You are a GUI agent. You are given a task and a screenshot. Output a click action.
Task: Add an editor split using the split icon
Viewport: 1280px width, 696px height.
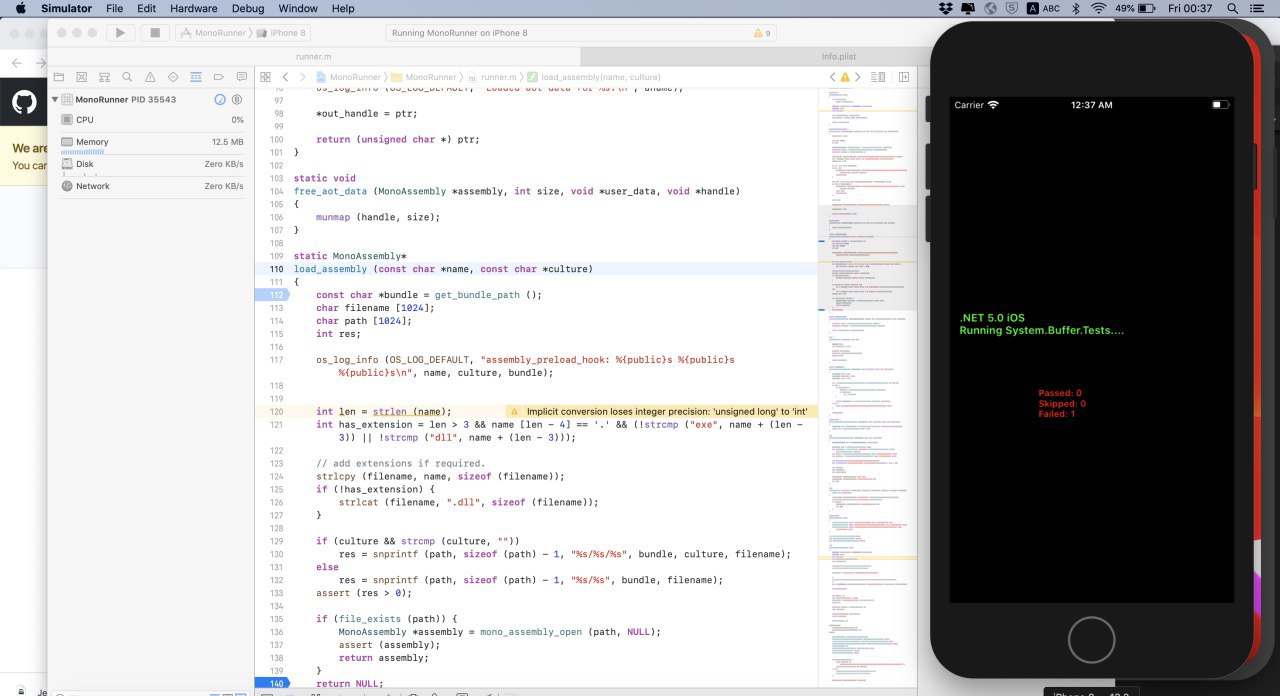[x=904, y=77]
